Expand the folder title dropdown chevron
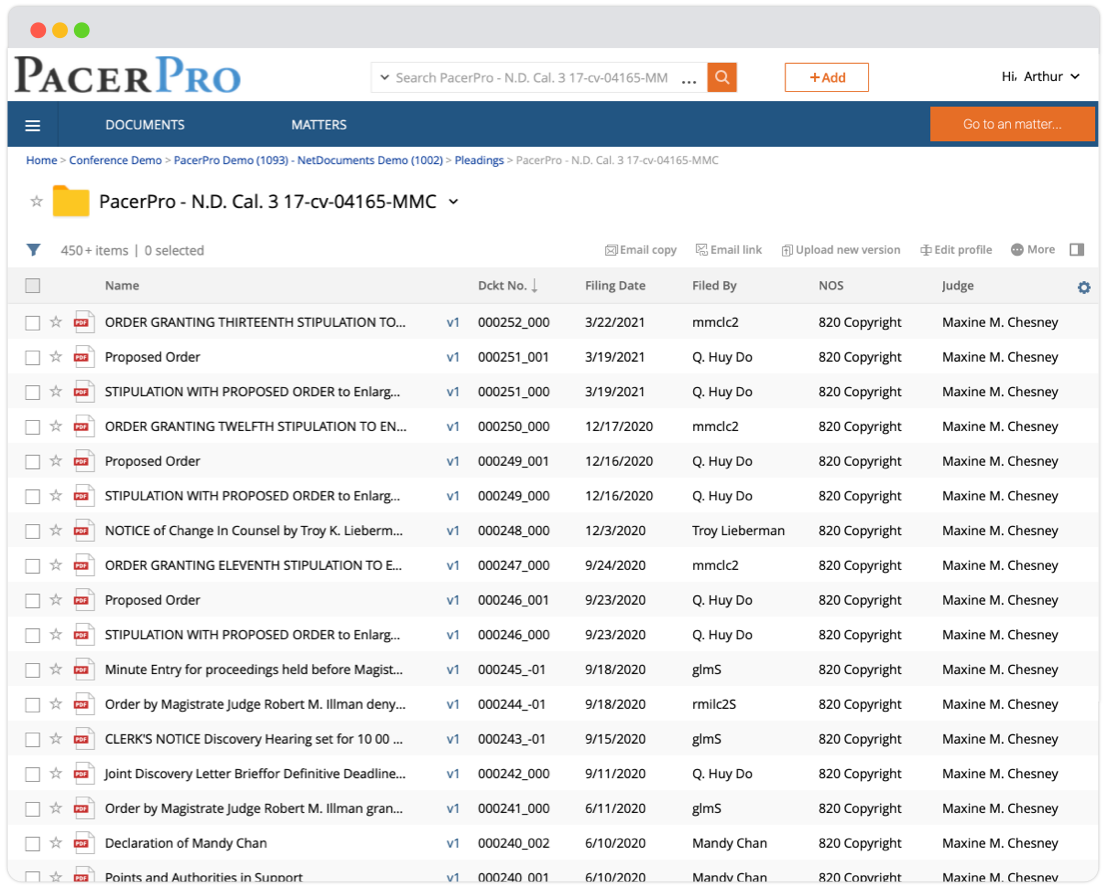This screenshot has height=888, width=1107. [x=454, y=202]
